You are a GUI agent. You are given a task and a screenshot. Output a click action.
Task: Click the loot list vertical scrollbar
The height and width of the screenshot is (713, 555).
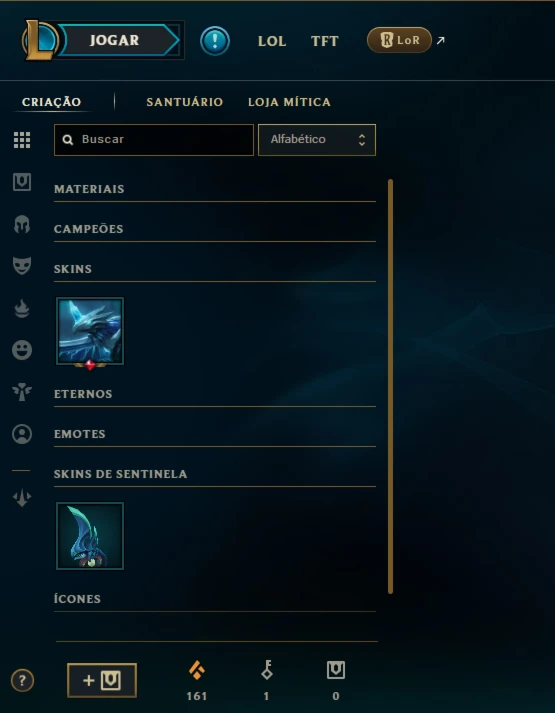390,387
